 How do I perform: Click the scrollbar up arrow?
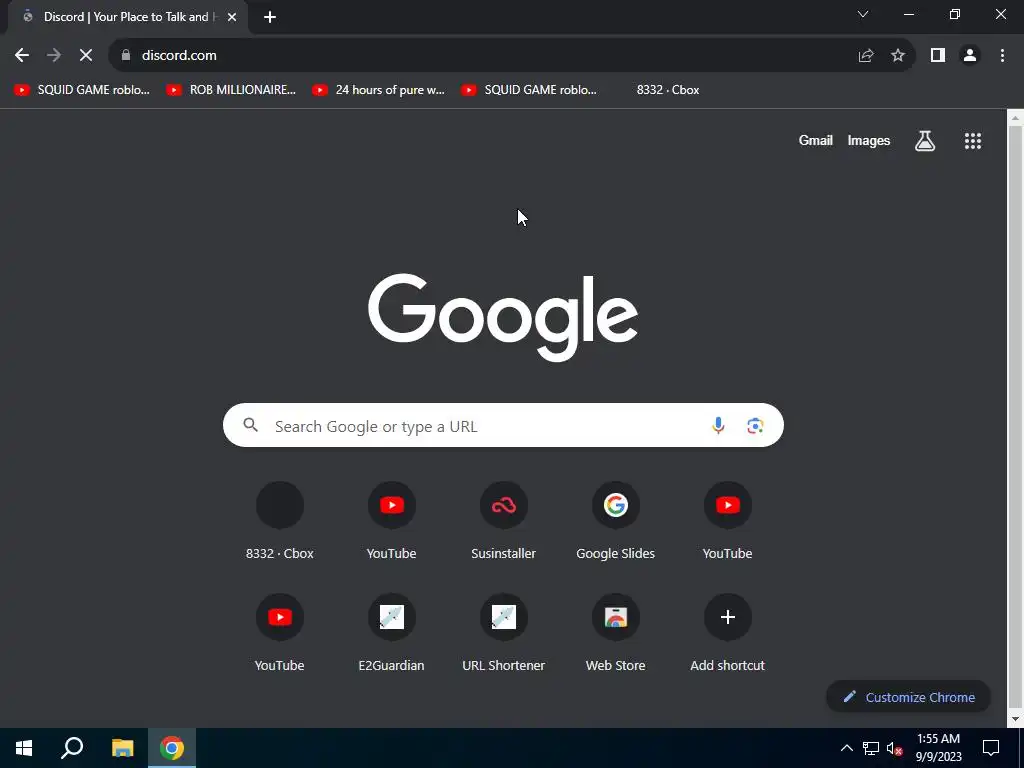click(x=1015, y=118)
